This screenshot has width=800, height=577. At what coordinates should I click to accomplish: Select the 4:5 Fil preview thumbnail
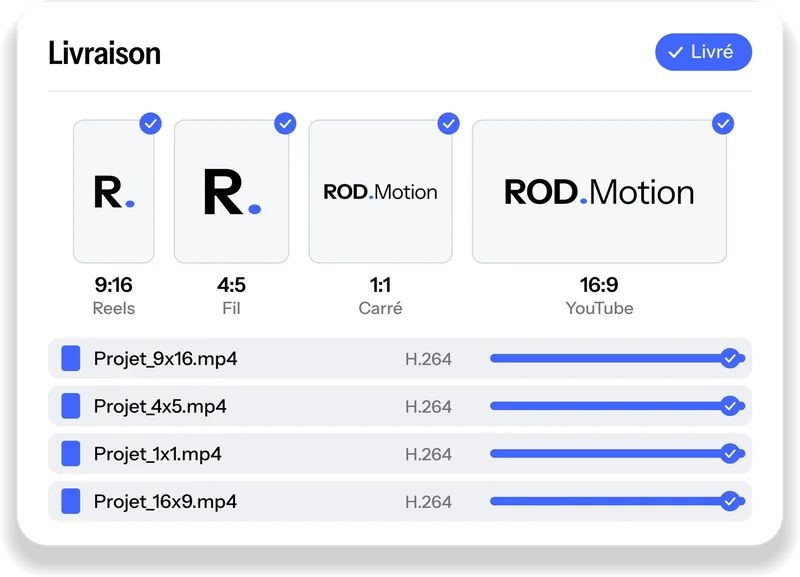(232, 191)
